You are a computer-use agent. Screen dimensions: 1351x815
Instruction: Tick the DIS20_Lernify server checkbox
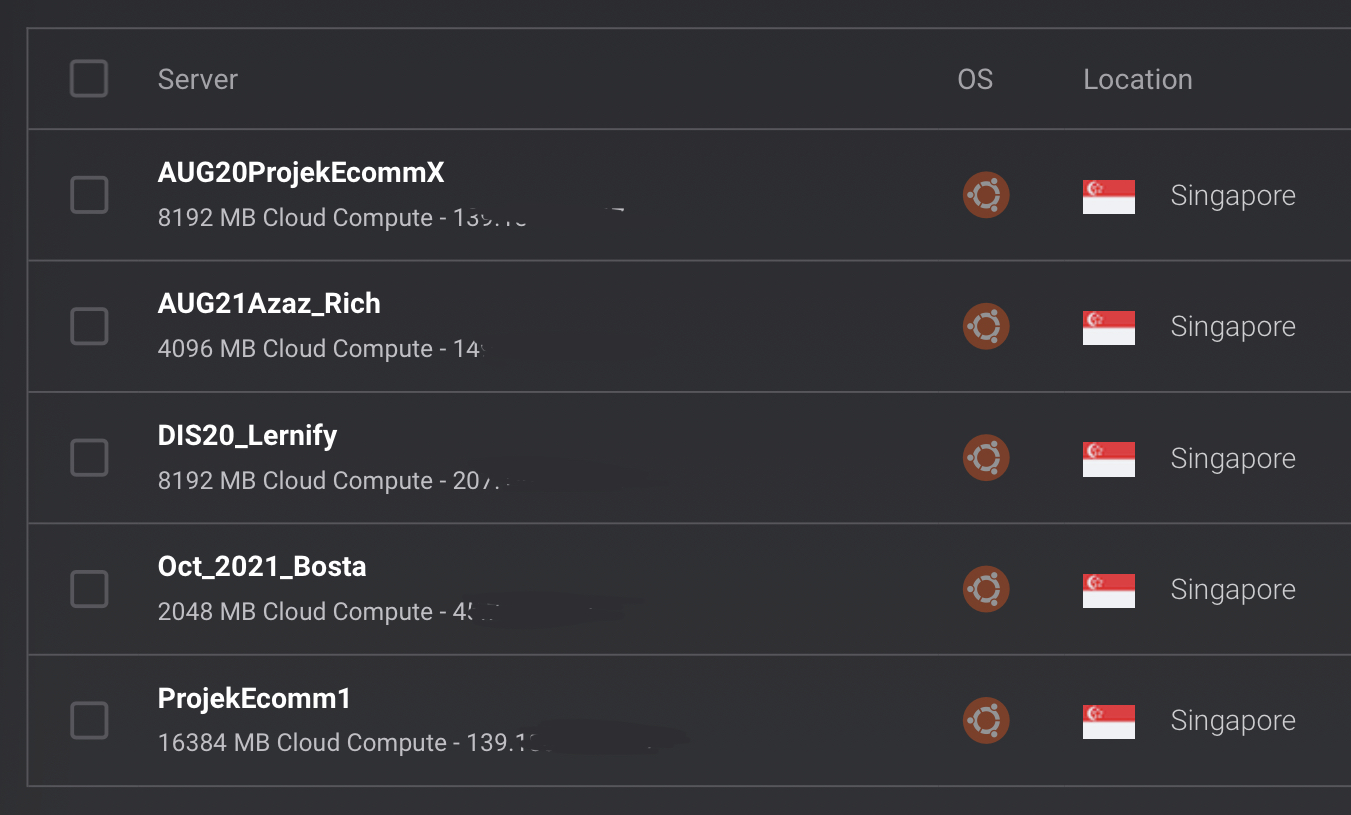(x=89, y=458)
